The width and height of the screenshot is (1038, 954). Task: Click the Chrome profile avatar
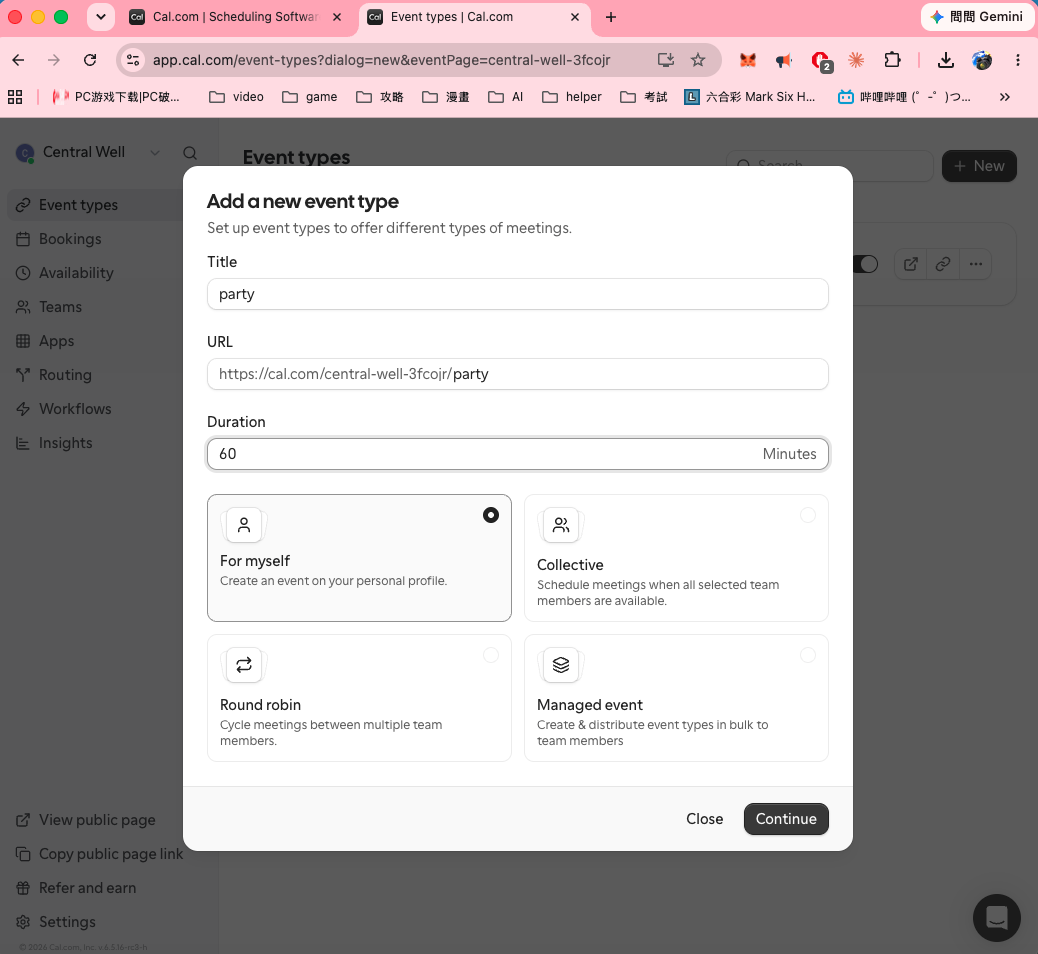[x=982, y=60]
